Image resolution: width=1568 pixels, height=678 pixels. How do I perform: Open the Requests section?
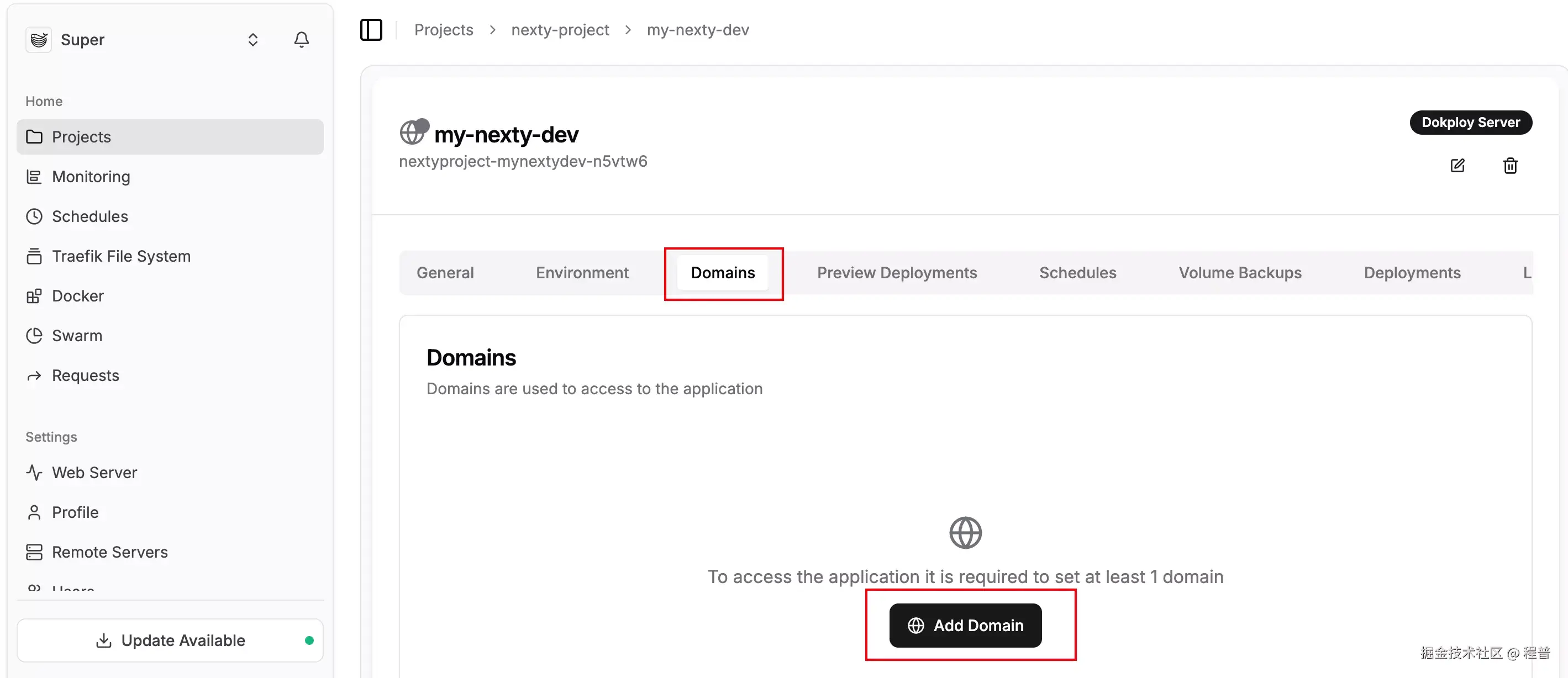85,375
